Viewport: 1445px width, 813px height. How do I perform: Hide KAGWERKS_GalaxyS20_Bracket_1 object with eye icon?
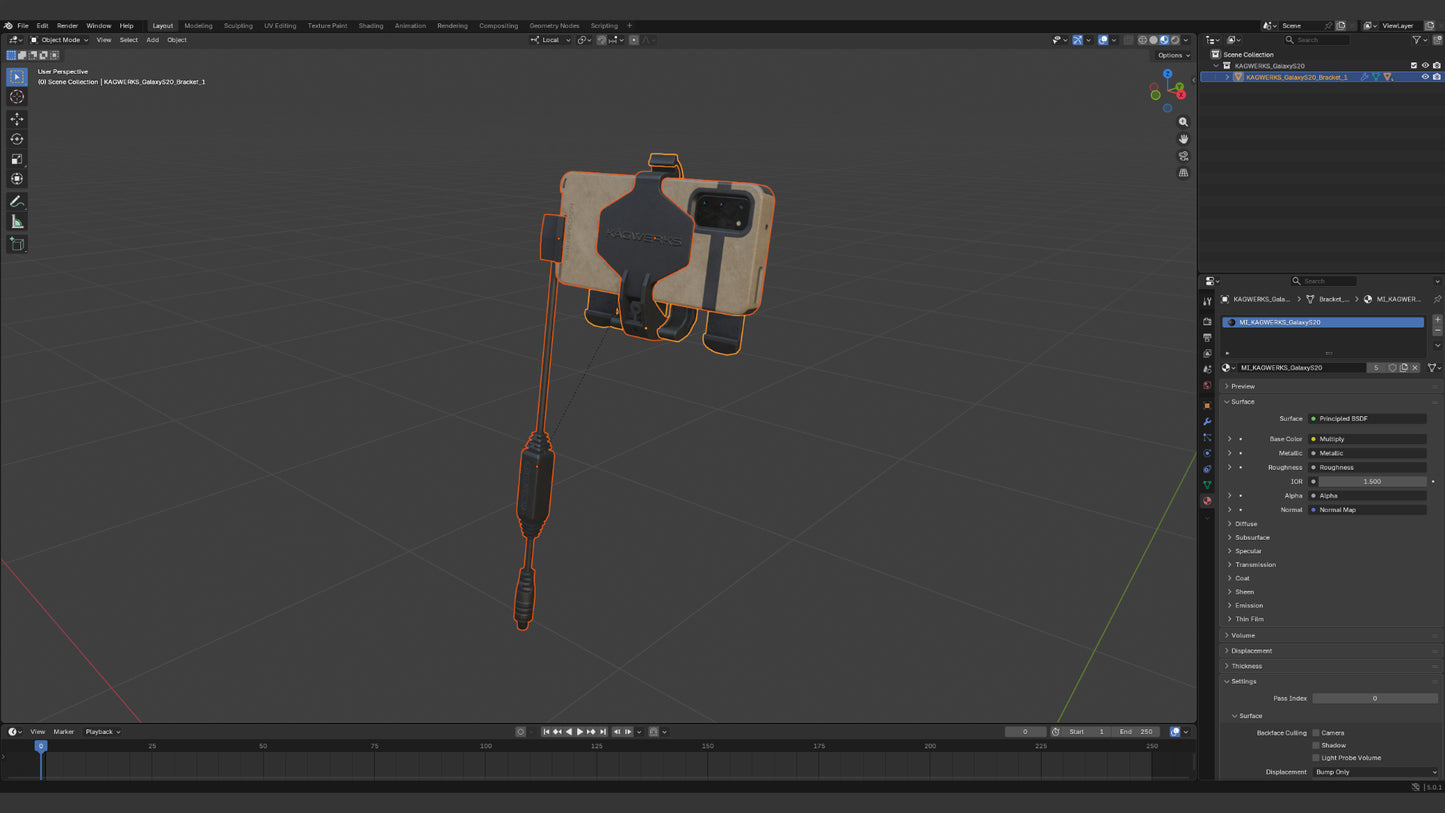[x=1426, y=77]
